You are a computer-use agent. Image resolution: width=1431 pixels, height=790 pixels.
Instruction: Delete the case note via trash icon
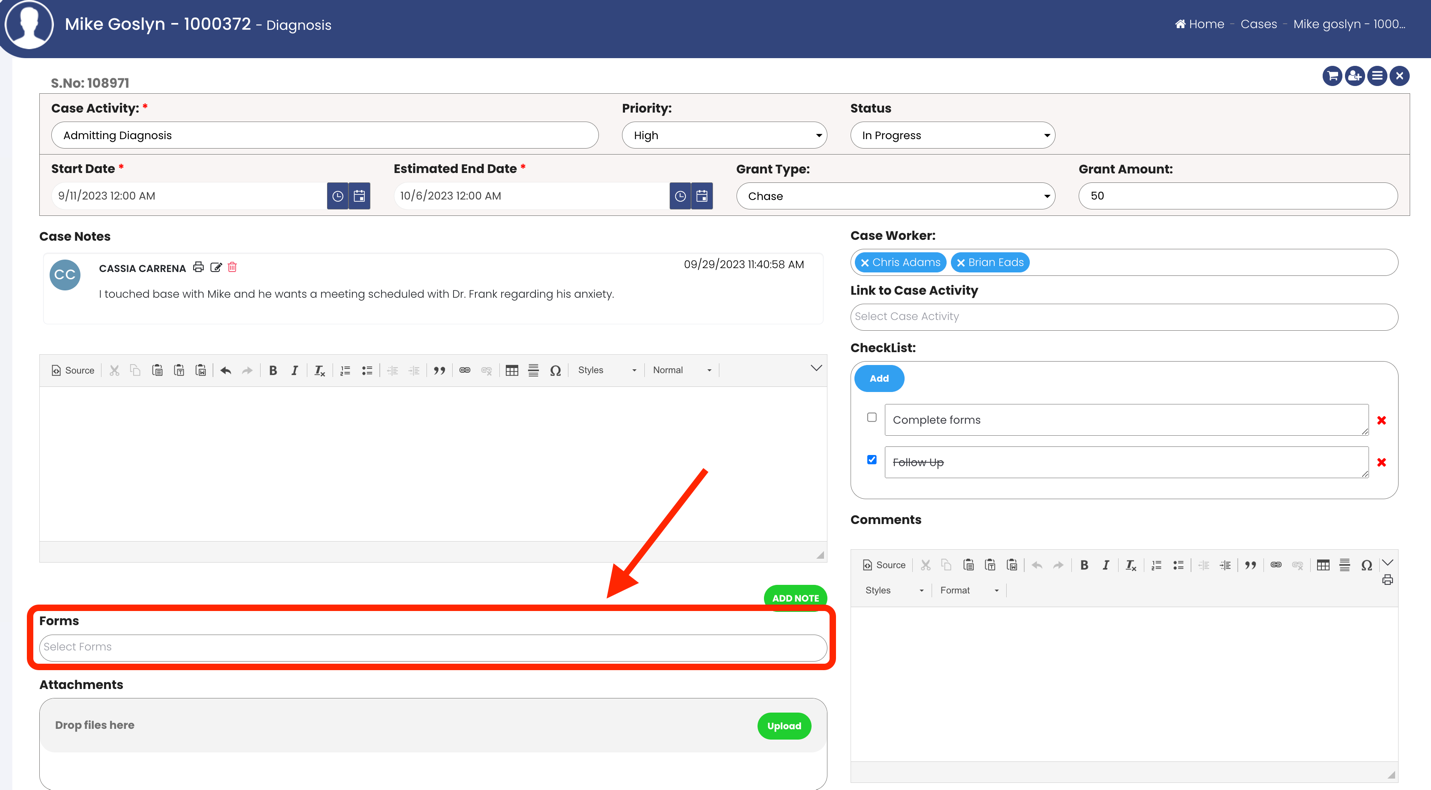click(232, 267)
